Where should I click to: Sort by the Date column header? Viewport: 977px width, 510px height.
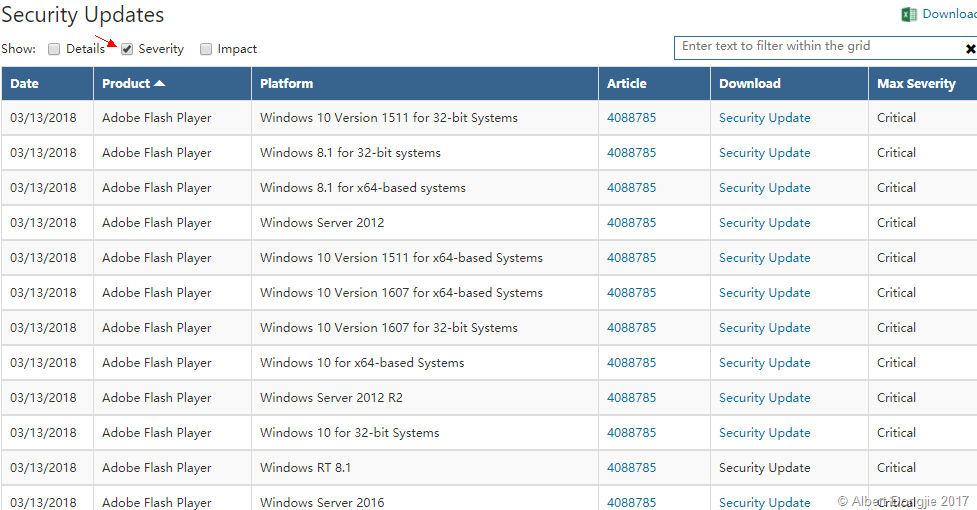click(25, 84)
